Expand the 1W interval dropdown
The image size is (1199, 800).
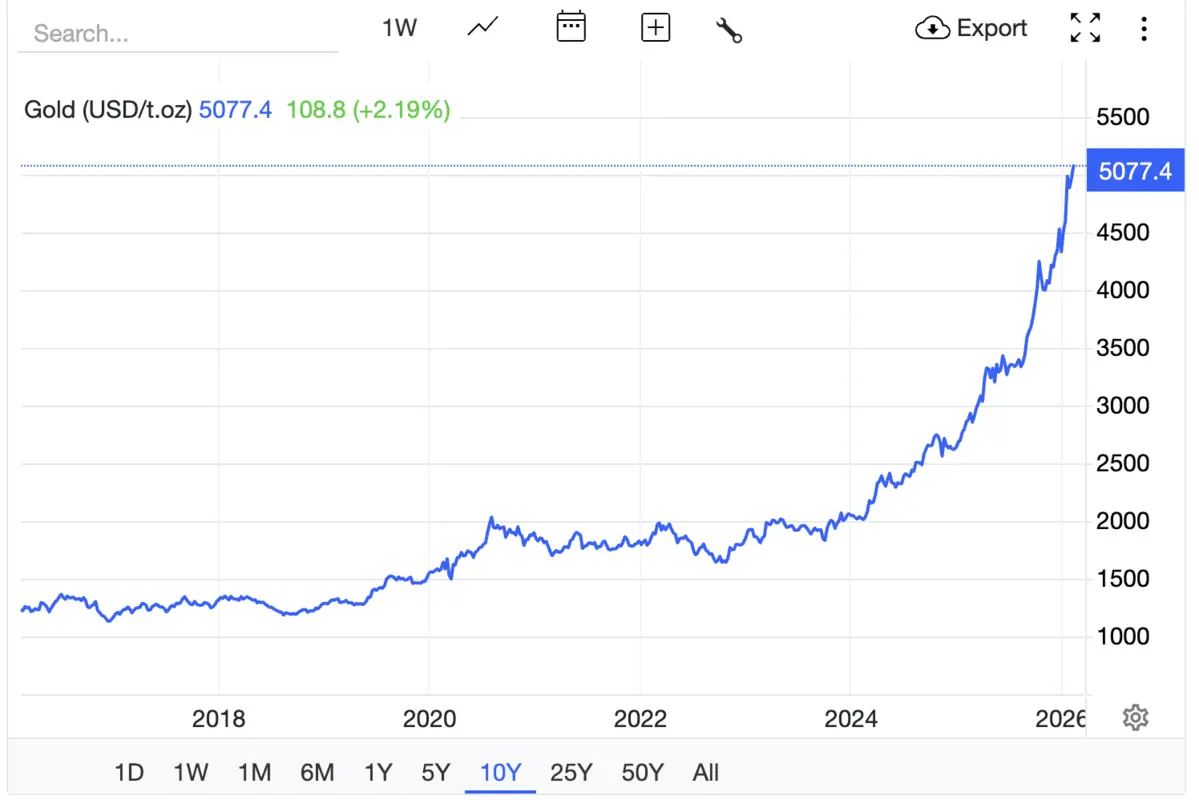(x=399, y=28)
